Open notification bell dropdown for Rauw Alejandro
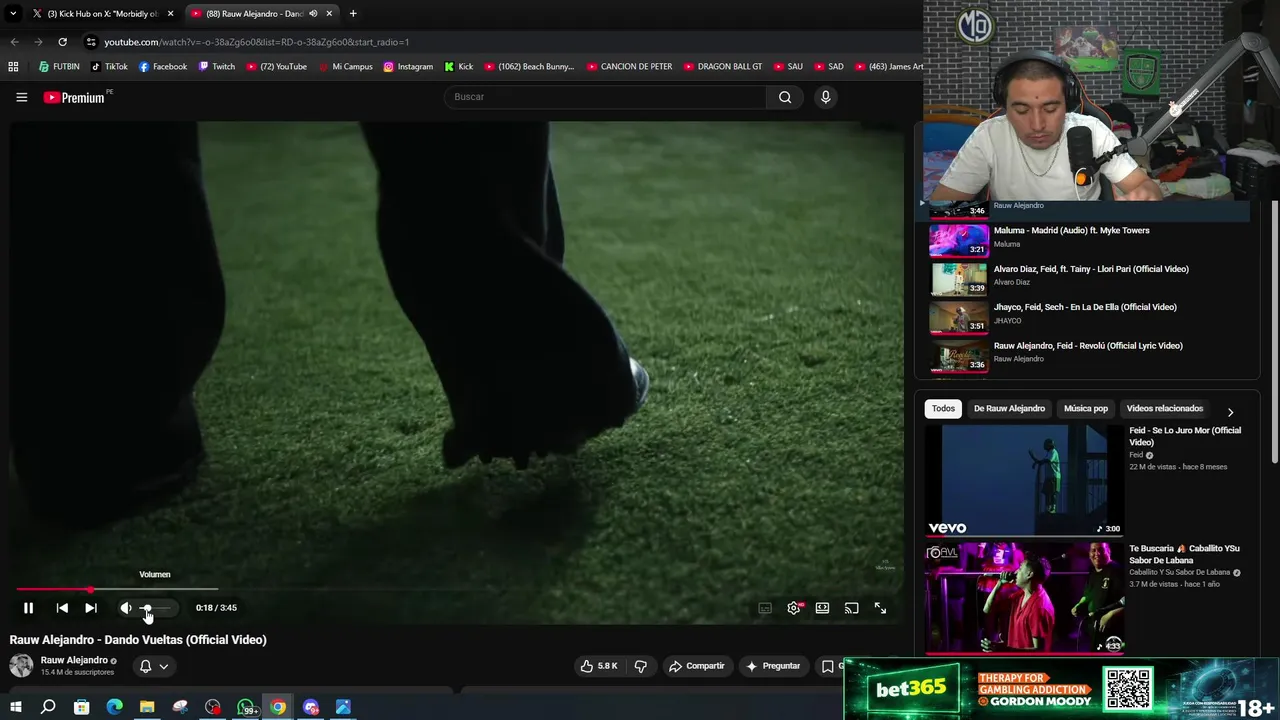1280x720 pixels. click(154, 666)
